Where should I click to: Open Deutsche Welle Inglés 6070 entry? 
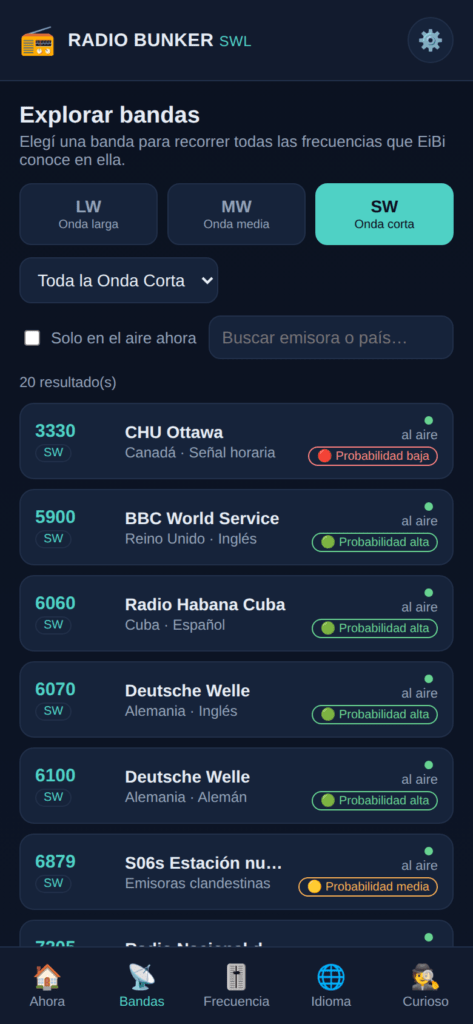tap(236, 699)
